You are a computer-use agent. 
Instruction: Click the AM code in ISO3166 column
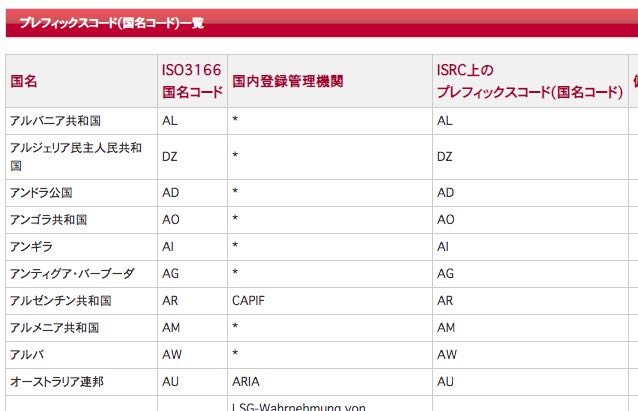click(x=171, y=328)
